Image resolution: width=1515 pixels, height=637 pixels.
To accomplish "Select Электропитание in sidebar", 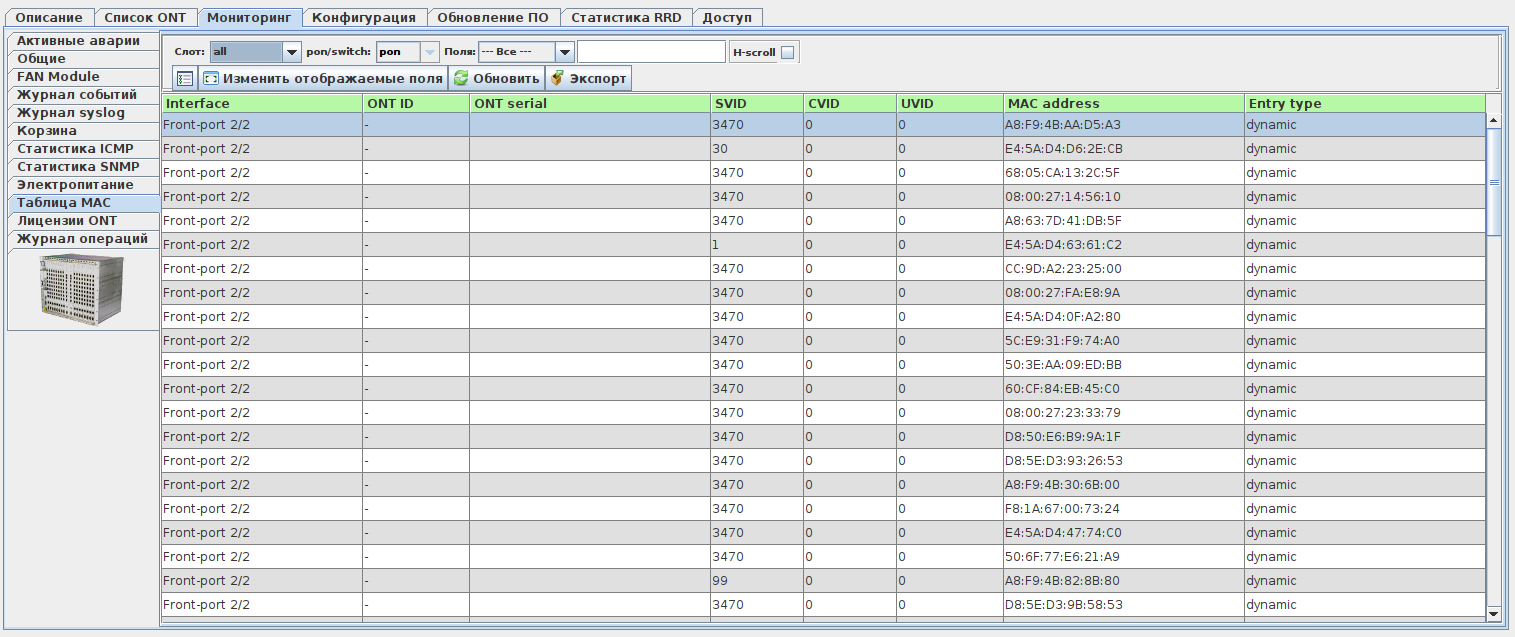I will [x=83, y=185].
